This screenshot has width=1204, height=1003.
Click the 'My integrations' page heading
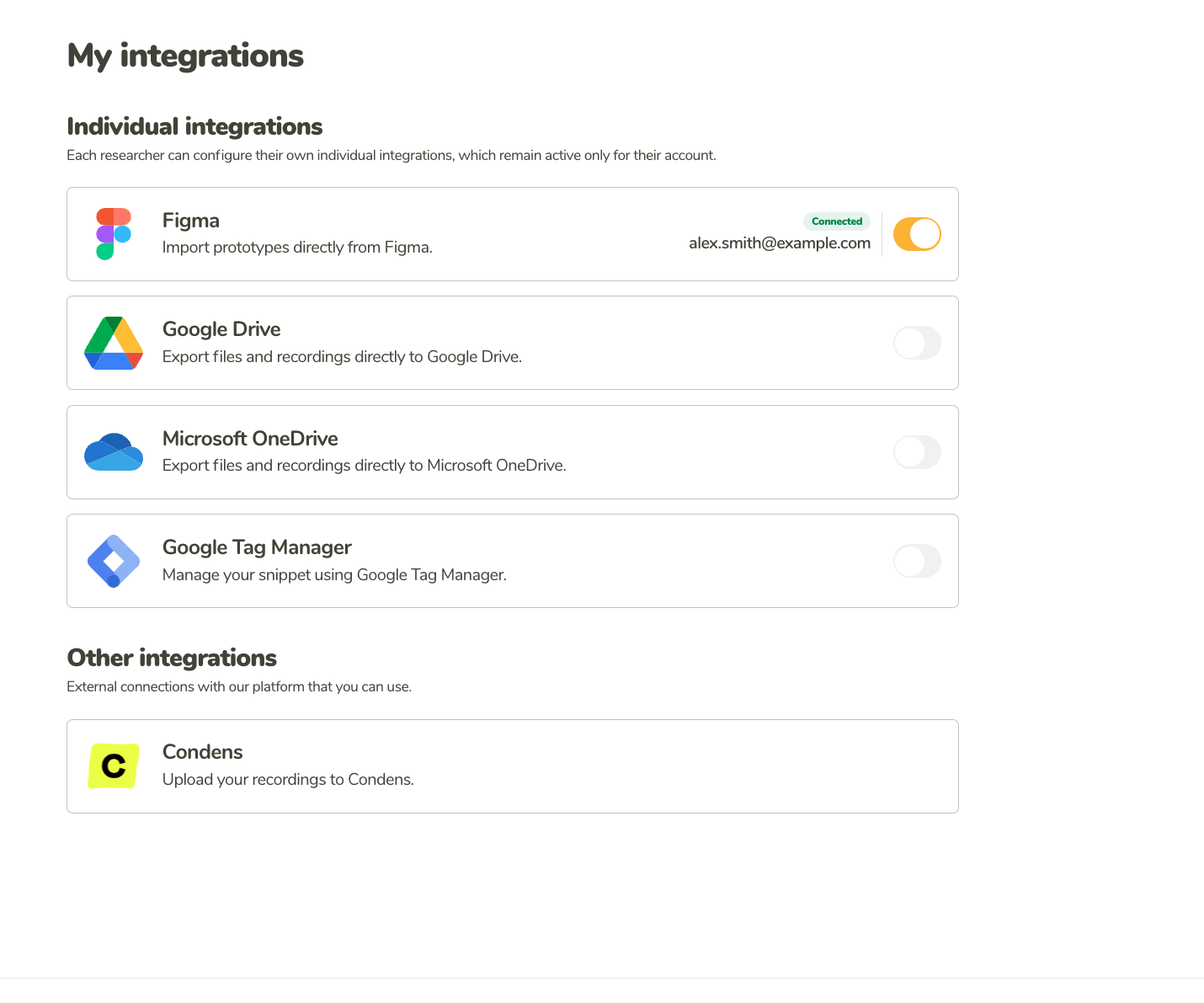[x=185, y=56]
